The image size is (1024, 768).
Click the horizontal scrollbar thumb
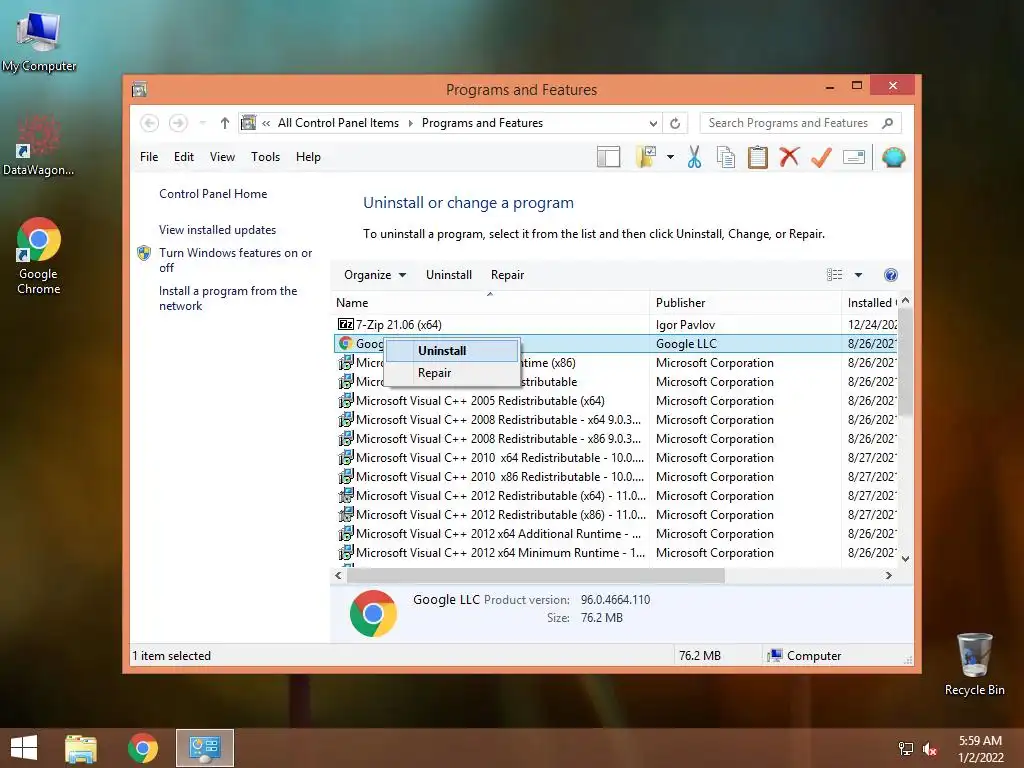tap(536, 575)
